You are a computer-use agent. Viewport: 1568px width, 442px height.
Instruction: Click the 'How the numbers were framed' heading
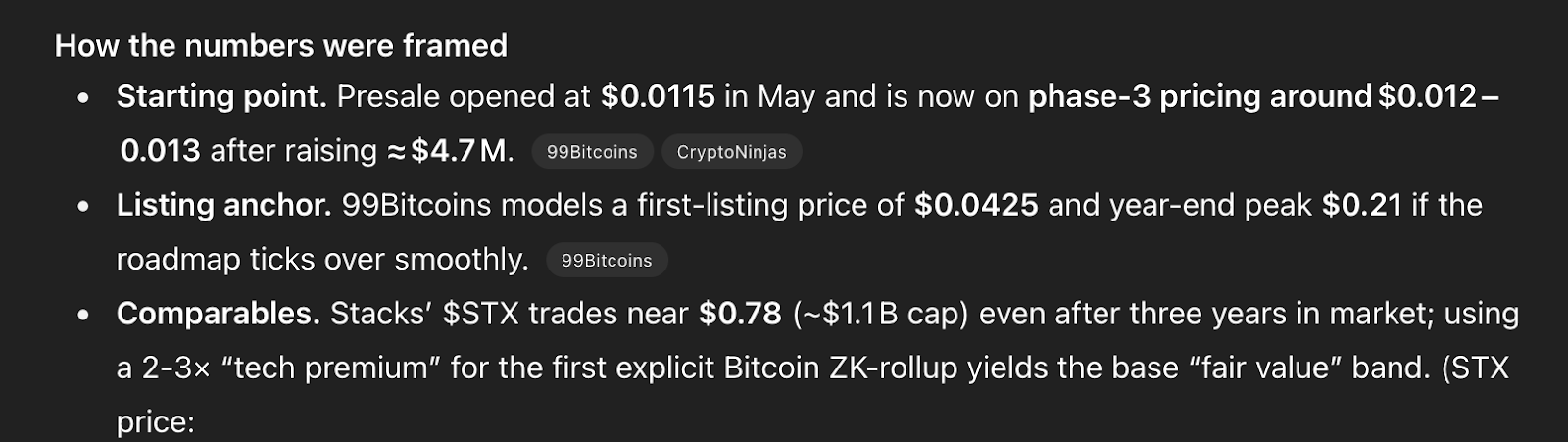(281, 45)
